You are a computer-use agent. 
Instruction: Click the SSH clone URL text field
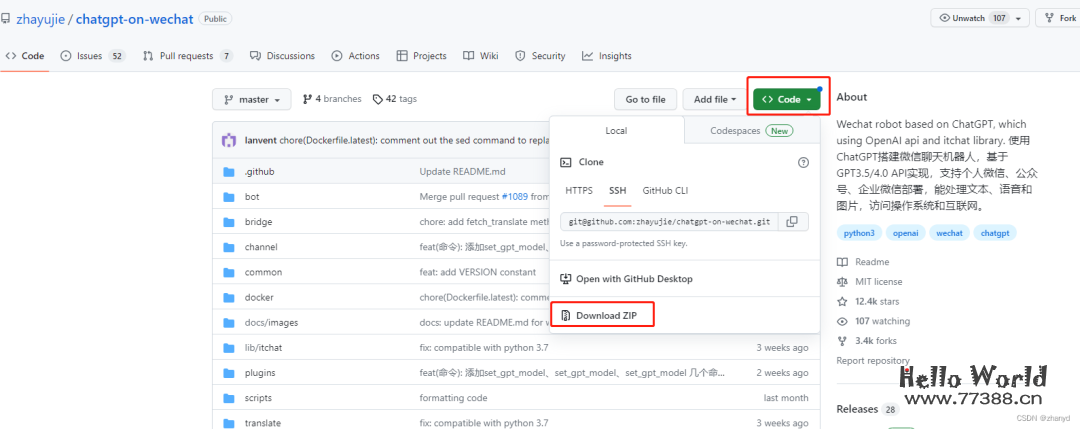point(669,222)
